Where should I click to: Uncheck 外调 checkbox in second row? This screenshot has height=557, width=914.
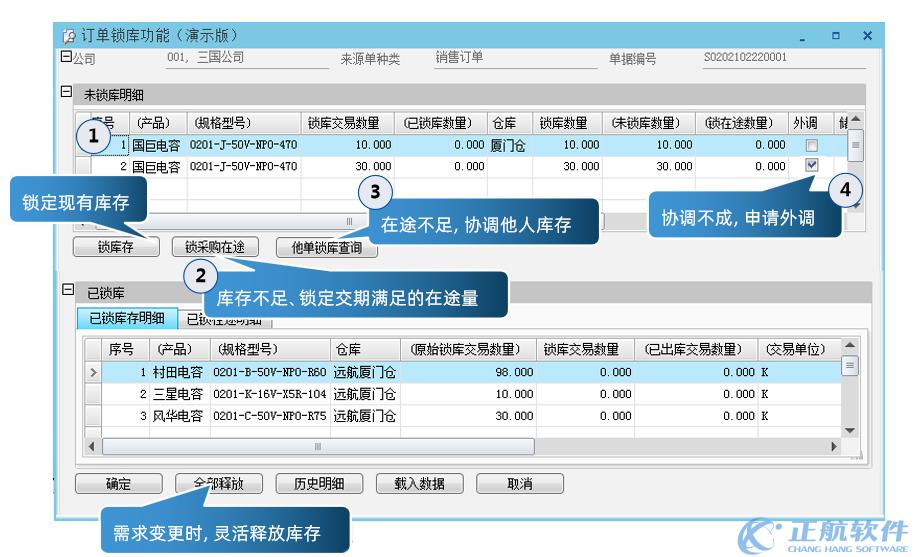pyautogui.click(x=811, y=166)
